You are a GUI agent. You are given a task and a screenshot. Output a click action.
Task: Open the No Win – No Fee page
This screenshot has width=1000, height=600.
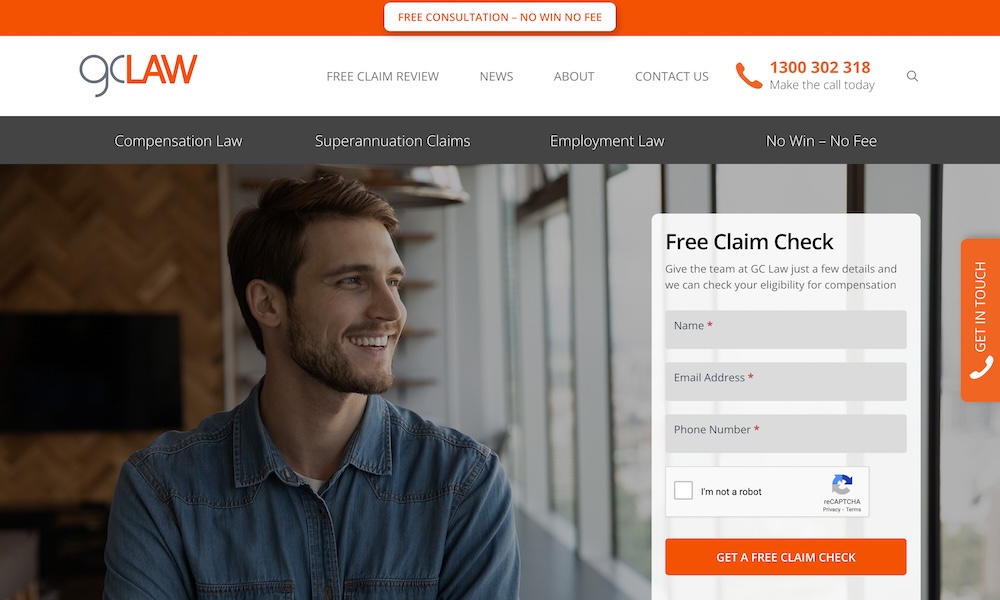click(821, 141)
